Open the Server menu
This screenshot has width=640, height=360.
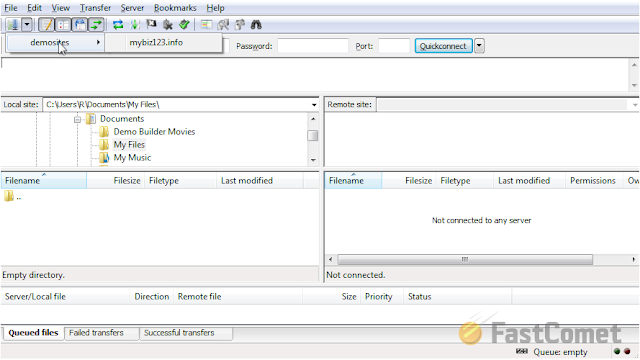pyautogui.click(x=132, y=8)
